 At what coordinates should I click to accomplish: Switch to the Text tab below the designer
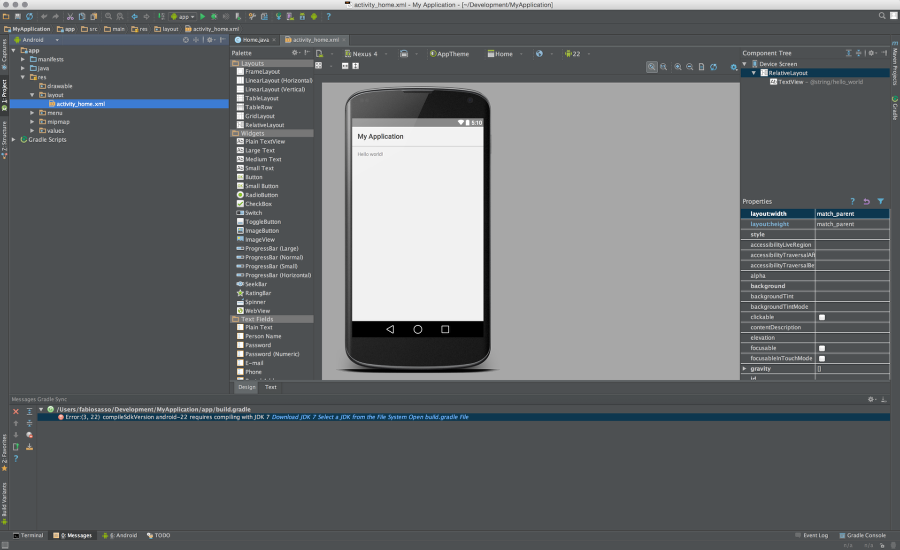coord(271,388)
